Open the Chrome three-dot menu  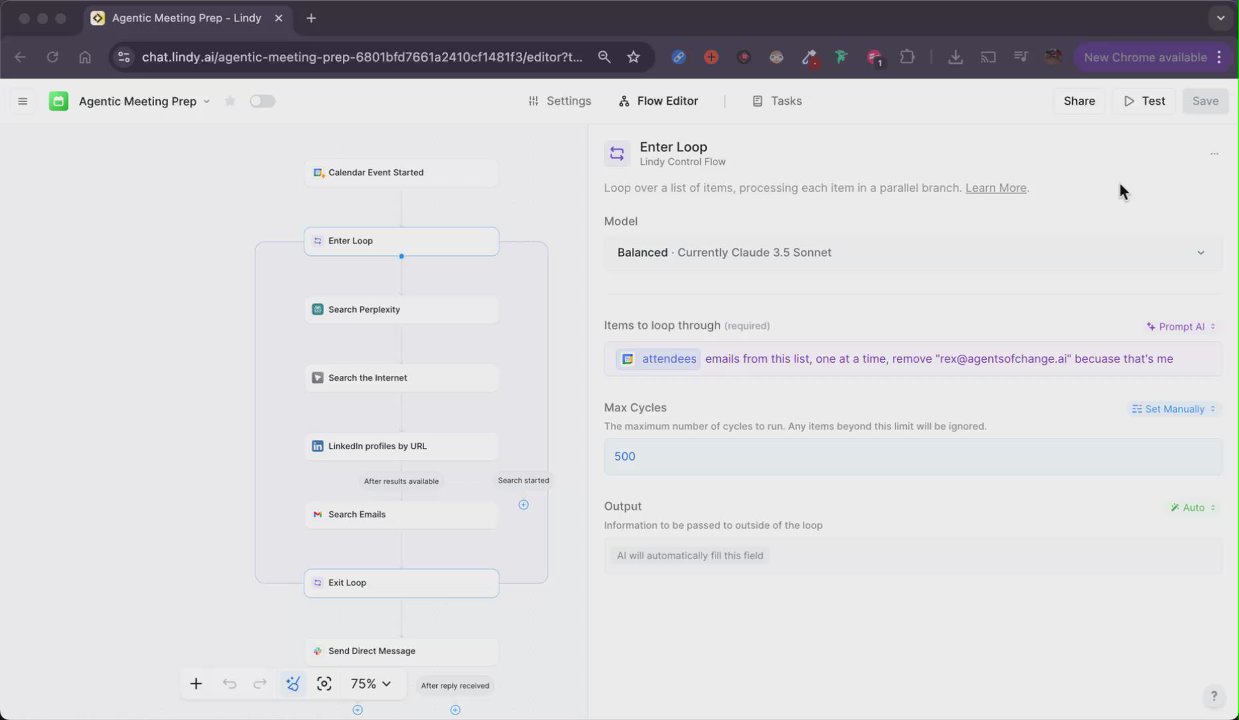[1220, 57]
